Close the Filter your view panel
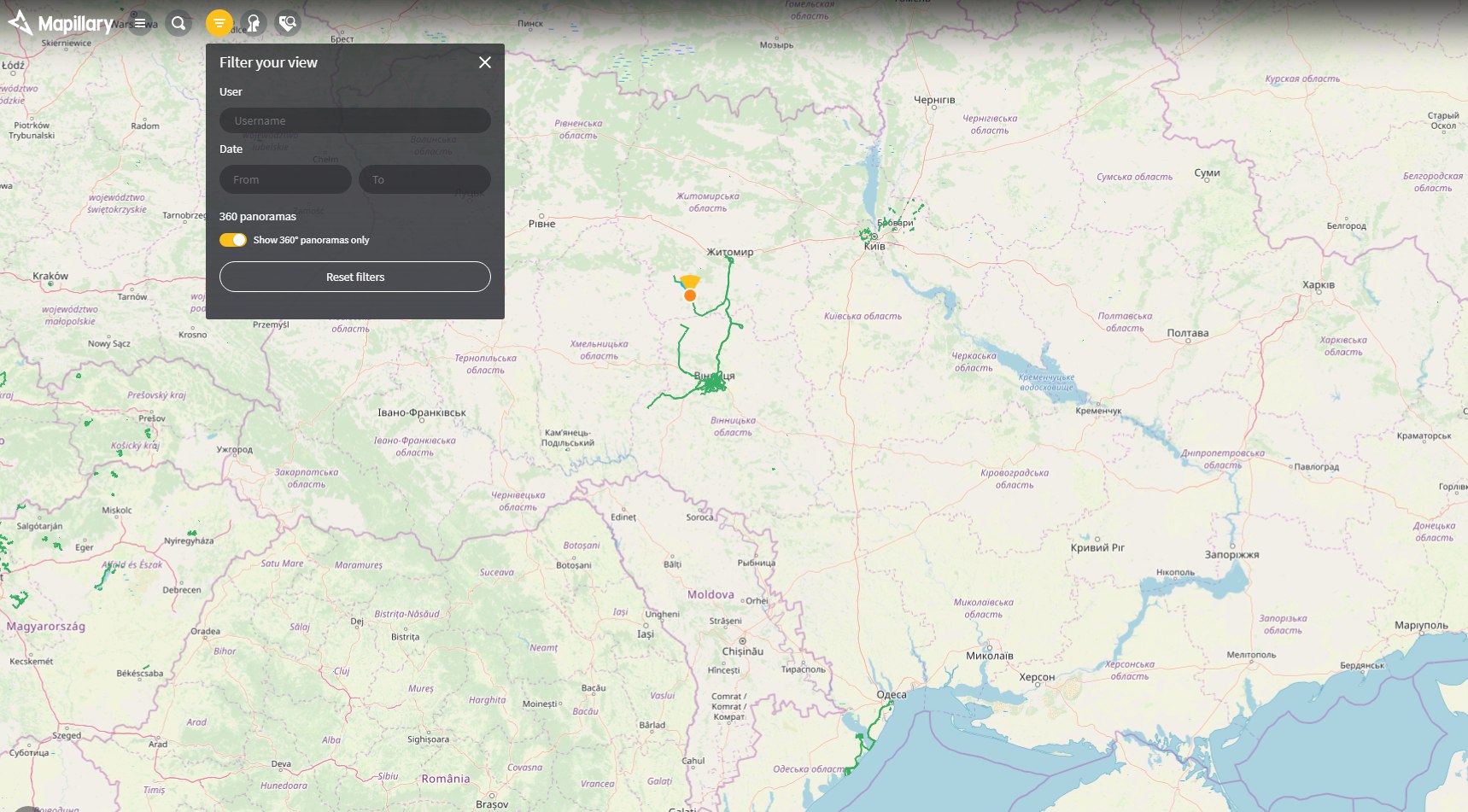 pos(485,62)
